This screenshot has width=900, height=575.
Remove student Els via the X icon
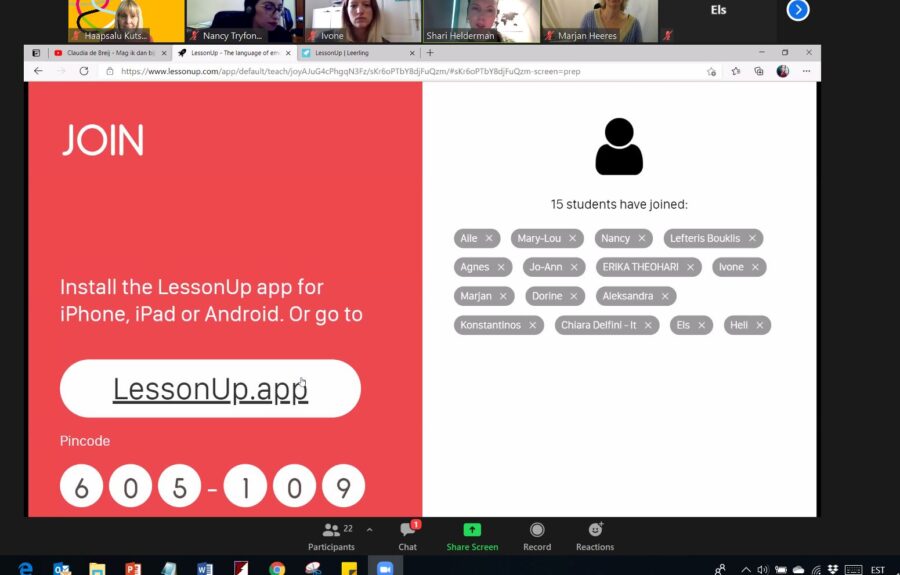pos(701,325)
